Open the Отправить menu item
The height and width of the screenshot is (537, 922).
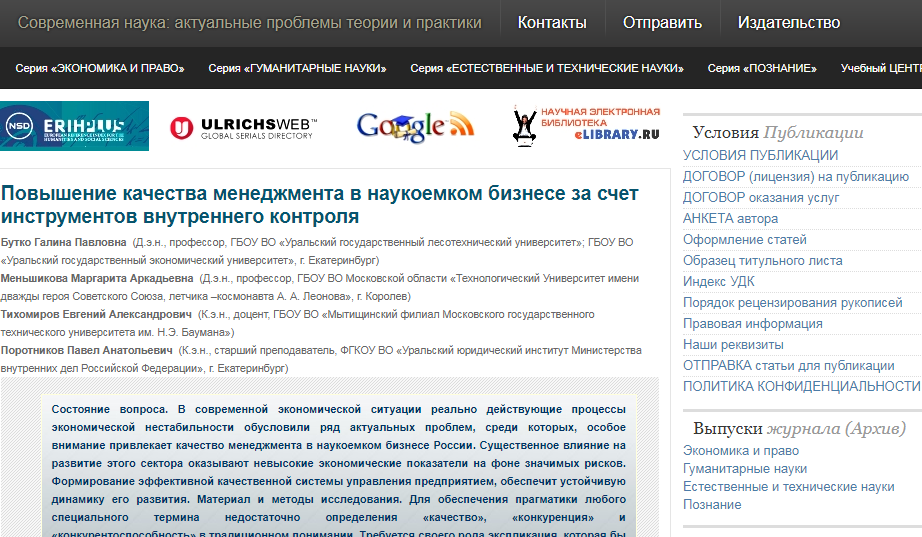tap(662, 22)
